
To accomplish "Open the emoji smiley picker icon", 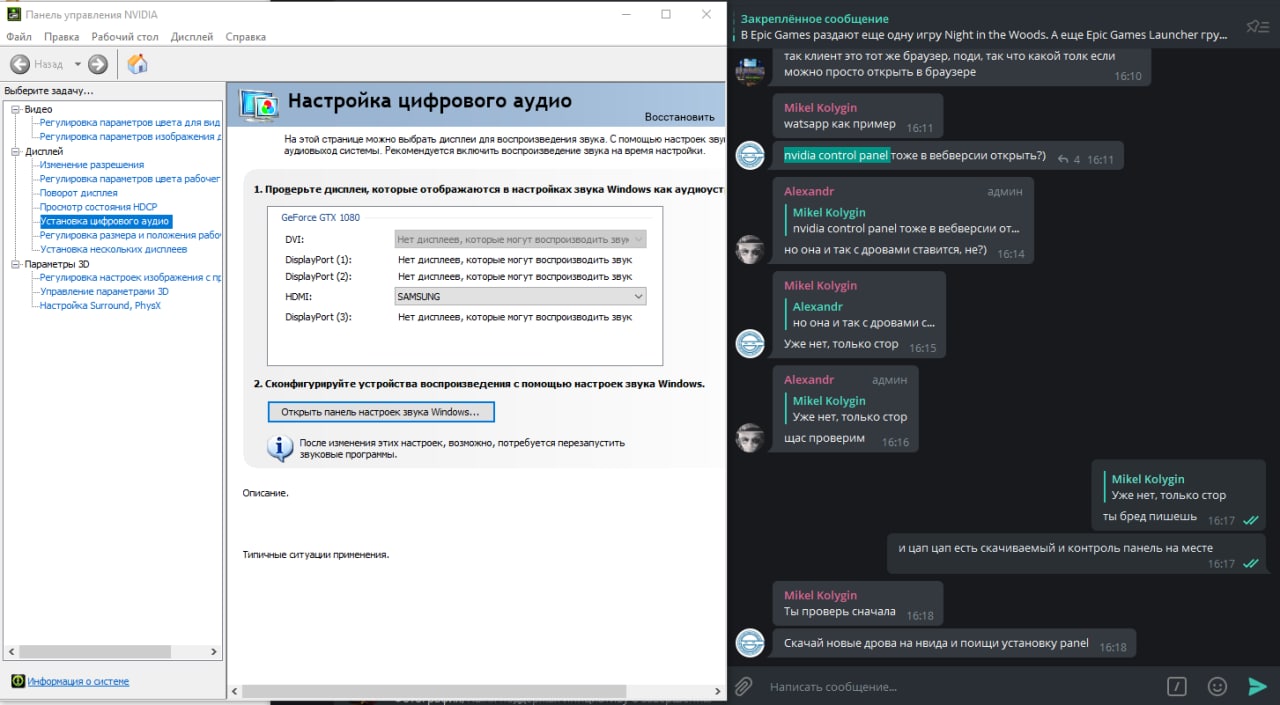I will [1217, 686].
